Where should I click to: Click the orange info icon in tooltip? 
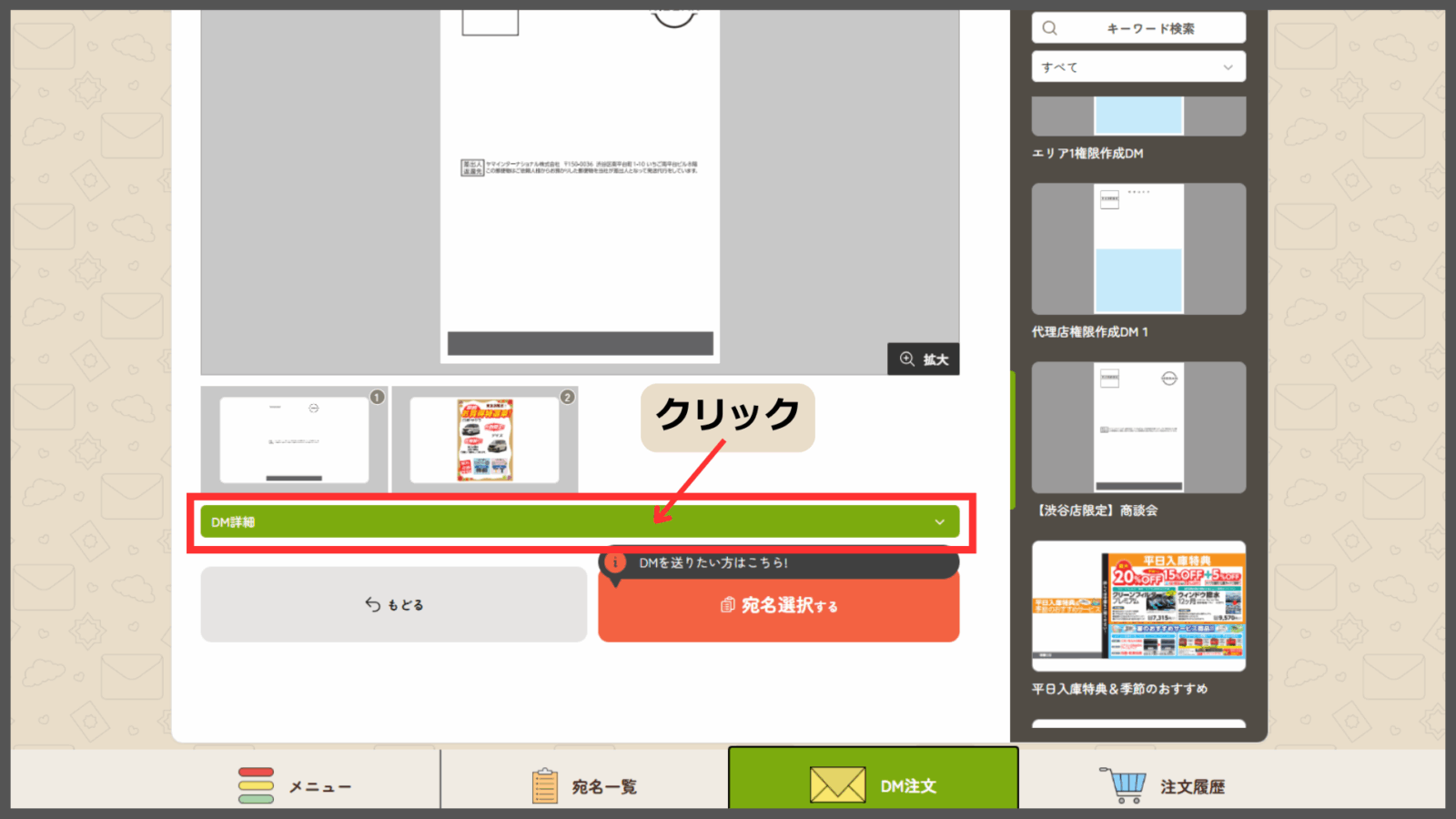click(x=616, y=562)
